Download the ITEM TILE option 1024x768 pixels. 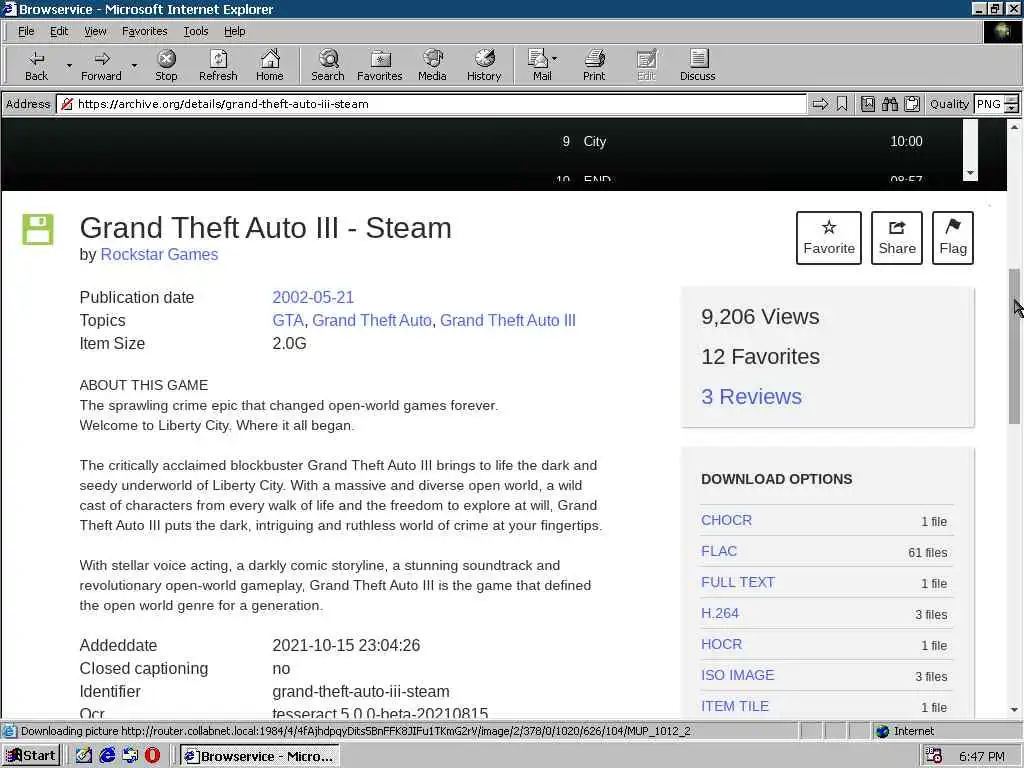pos(735,707)
